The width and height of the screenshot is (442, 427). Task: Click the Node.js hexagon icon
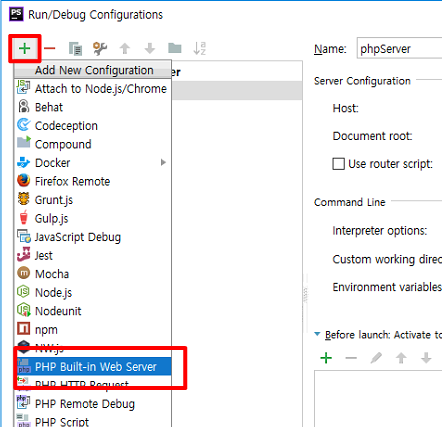pyautogui.click(x=23, y=292)
